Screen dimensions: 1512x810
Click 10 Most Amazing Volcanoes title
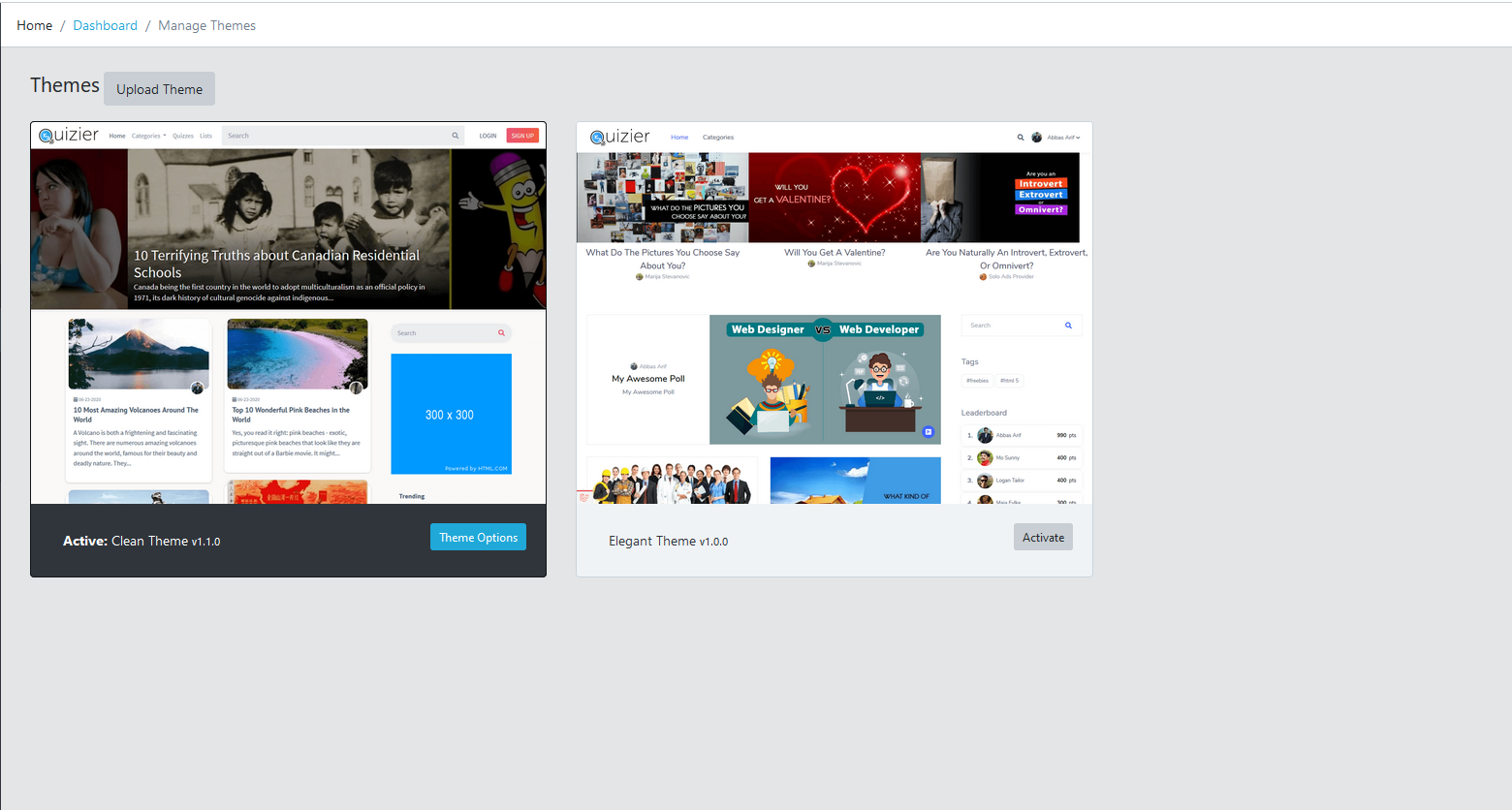pos(136,415)
